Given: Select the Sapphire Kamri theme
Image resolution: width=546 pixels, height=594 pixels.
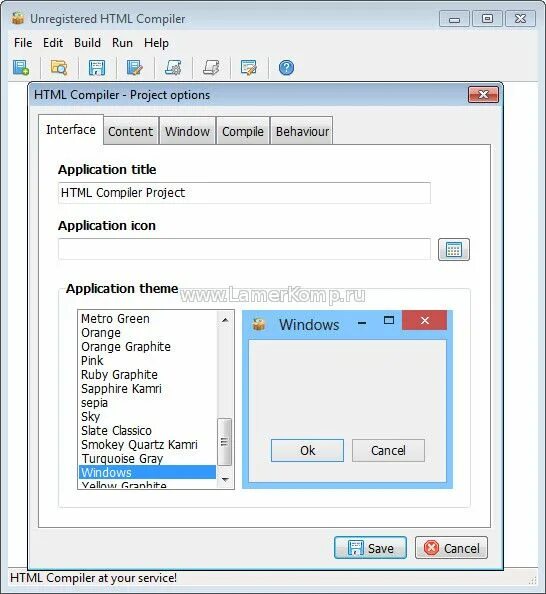Looking at the screenshot, I should click(147, 389).
